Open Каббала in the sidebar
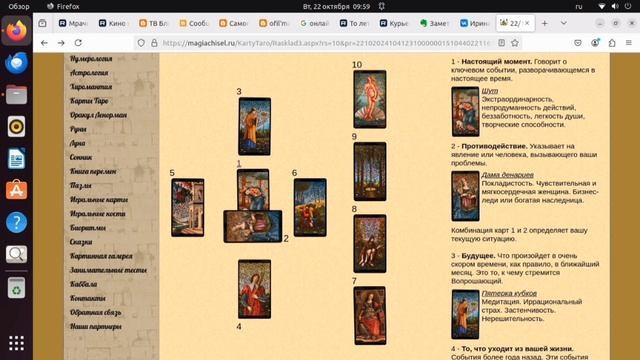This screenshot has height=360, width=640. point(83,284)
